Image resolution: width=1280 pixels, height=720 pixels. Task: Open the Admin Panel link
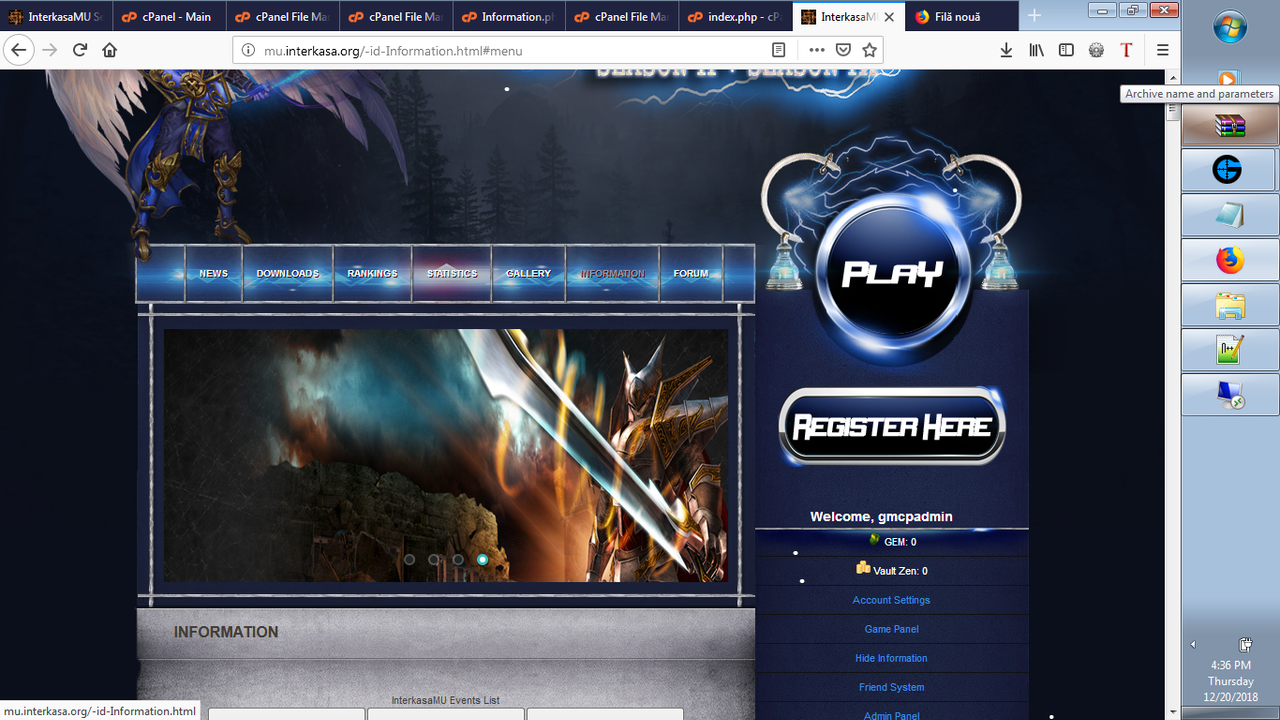point(891,715)
